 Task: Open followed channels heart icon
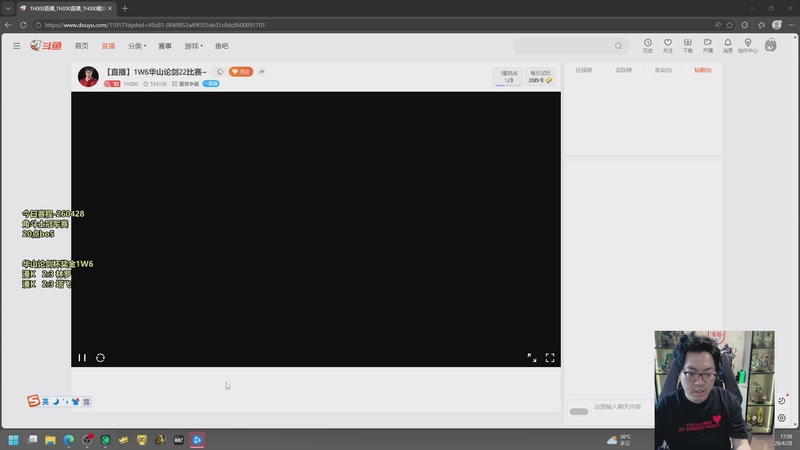(667, 45)
